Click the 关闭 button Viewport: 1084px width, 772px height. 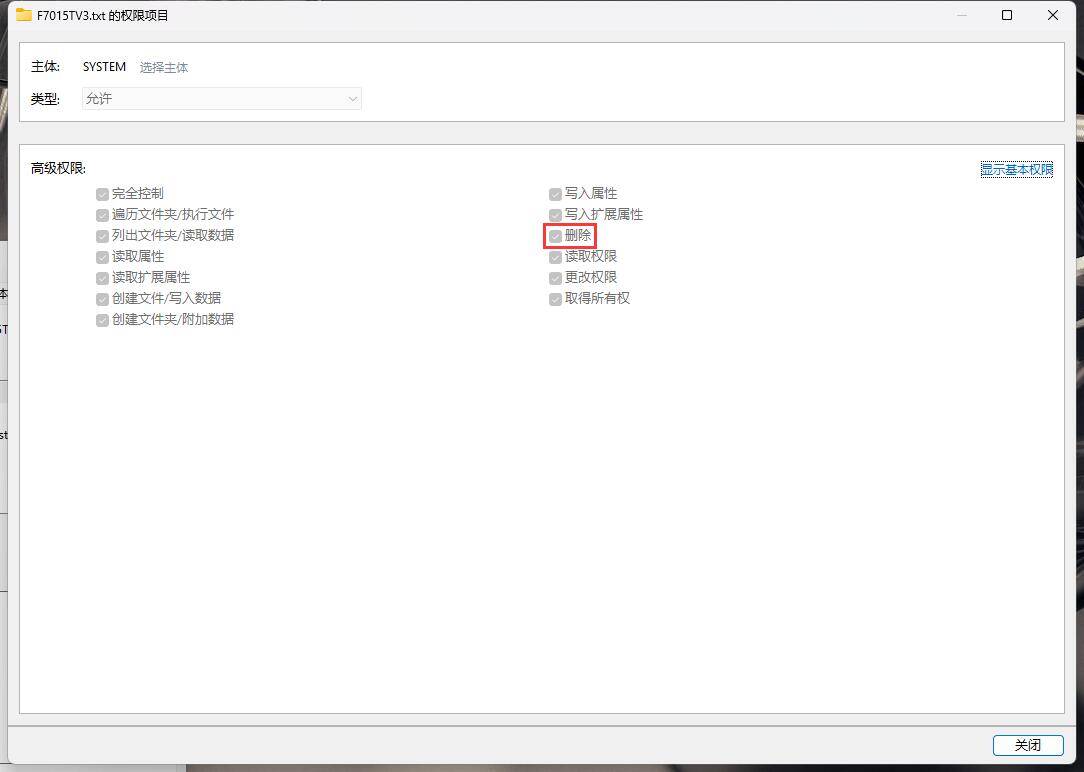pyautogui.click(x=1028, y=744)
